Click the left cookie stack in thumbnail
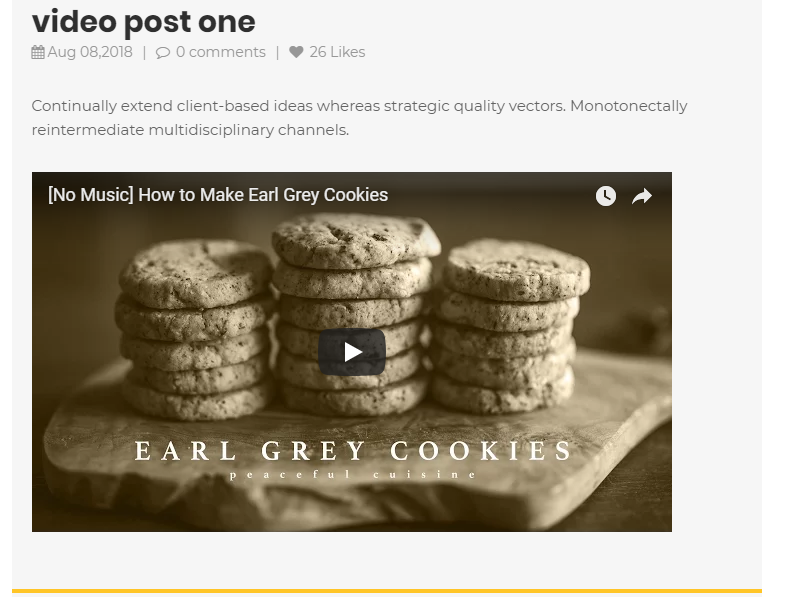This screenshot has height=597, width=791. (195, 330)
